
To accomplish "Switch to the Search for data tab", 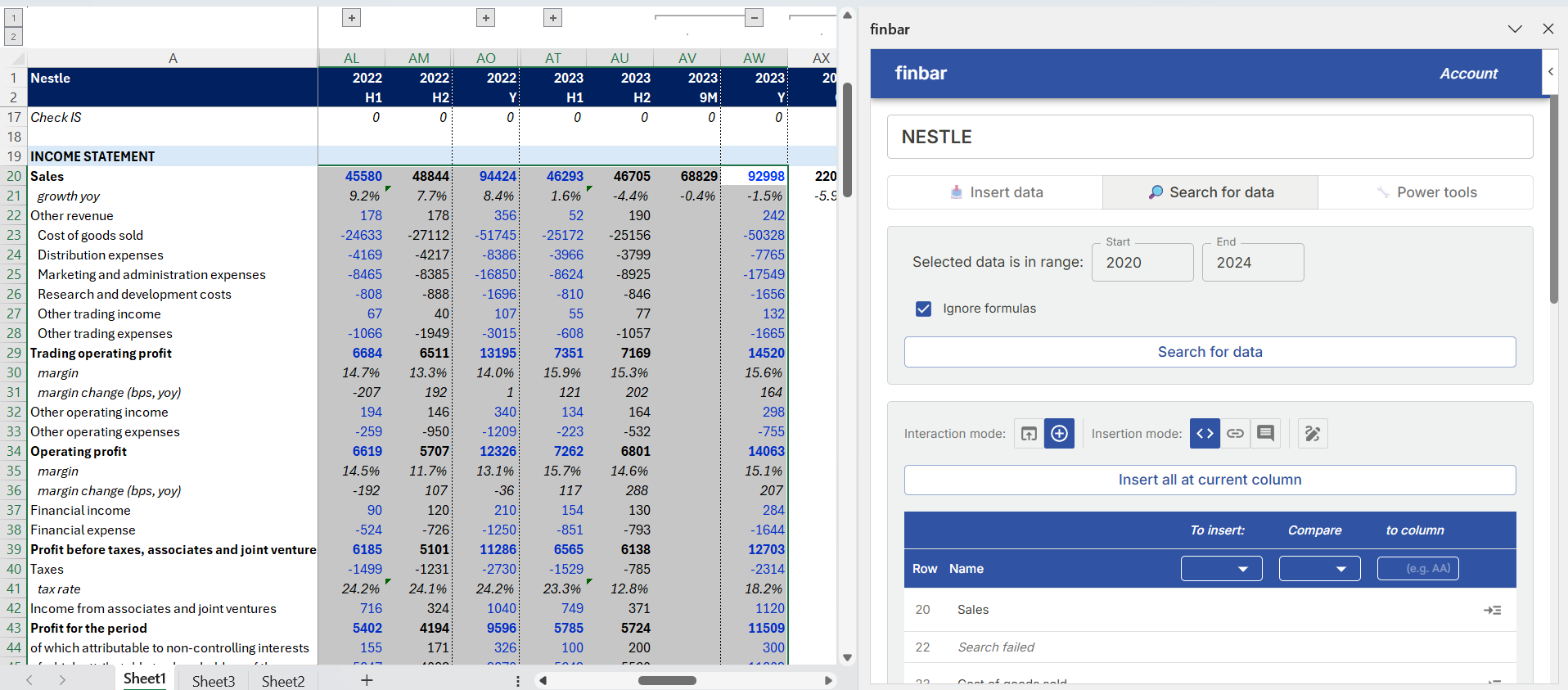I will pos(1210,192).
